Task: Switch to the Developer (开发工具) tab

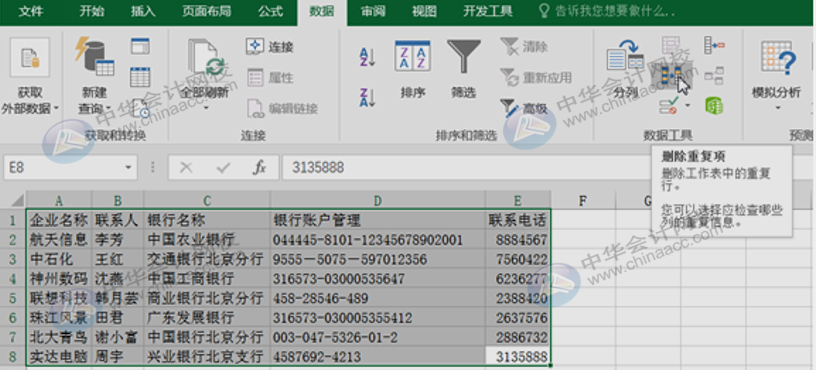Action: coord(488,11)
